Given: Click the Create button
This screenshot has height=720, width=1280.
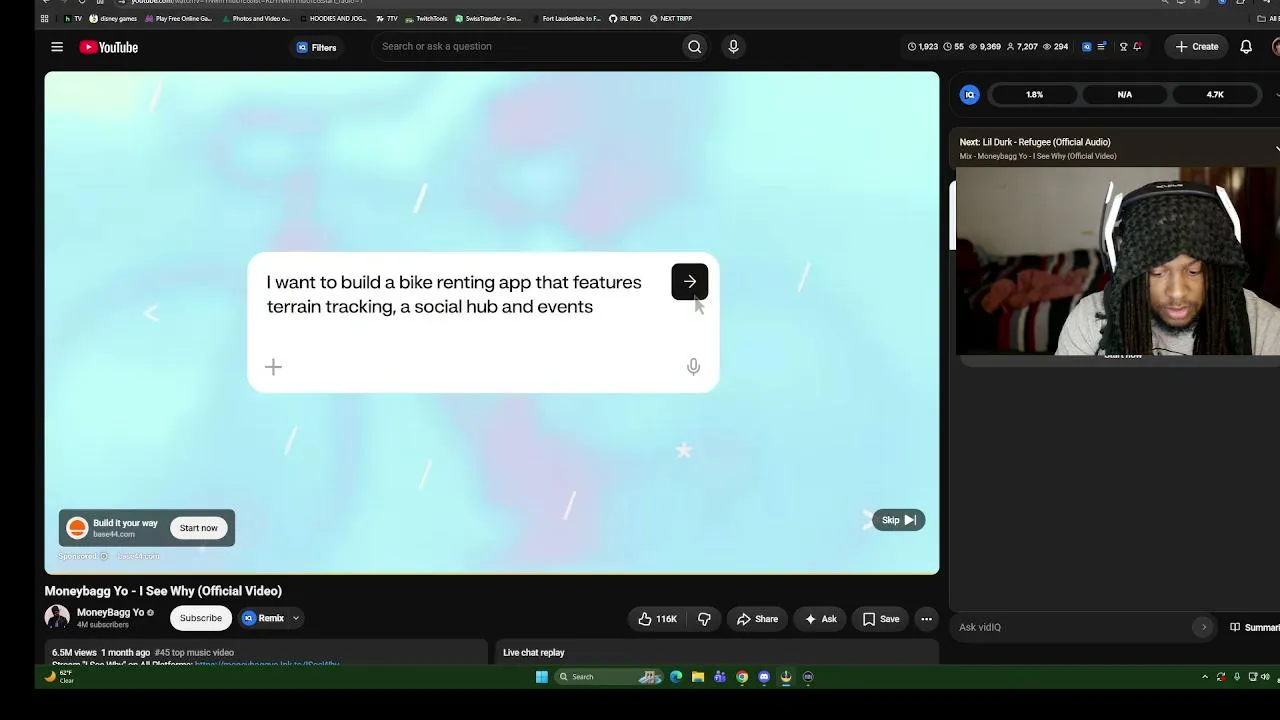Looking at the screenshot, I should [1196, 47].
